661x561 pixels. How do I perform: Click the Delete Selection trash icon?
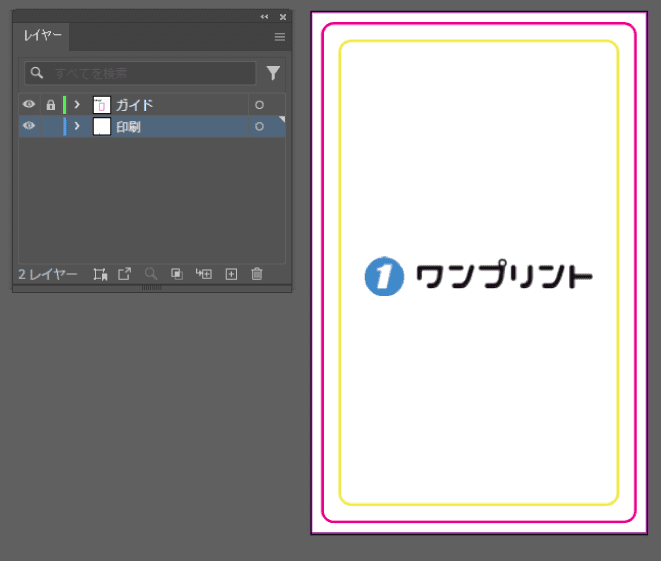point(257,274)
